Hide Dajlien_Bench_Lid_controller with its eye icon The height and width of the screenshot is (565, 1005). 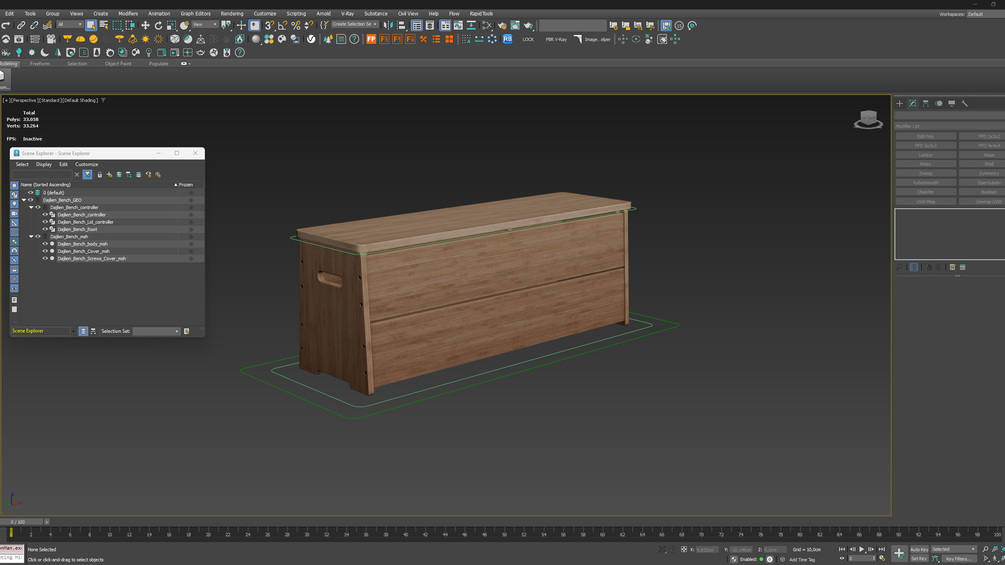coord(45,222)
